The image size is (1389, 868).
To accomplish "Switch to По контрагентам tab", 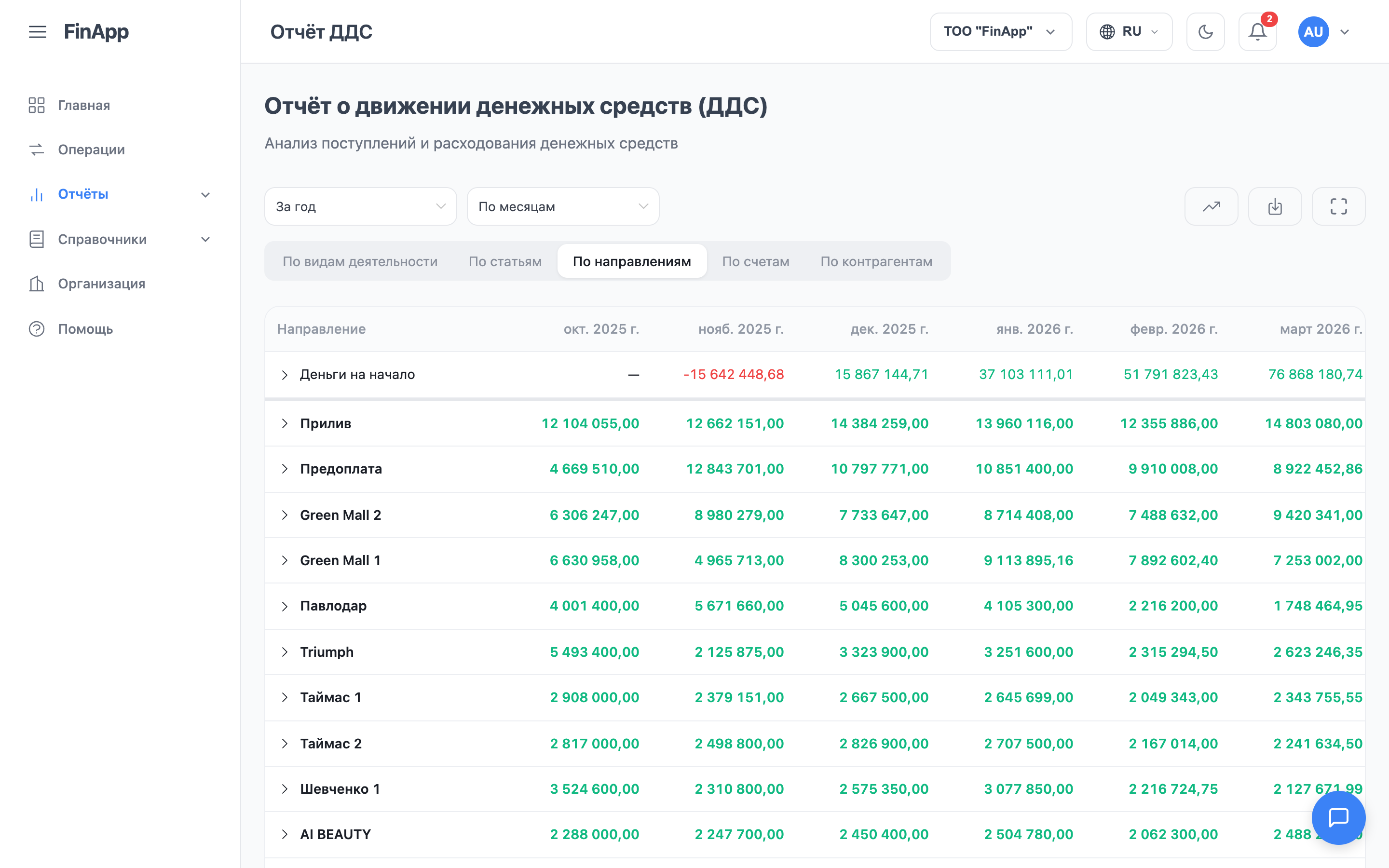I will tap(876, 261).
